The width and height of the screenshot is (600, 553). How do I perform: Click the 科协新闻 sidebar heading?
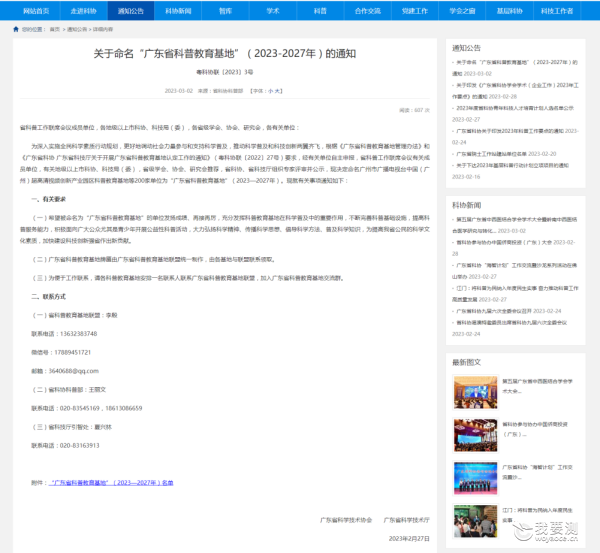(466, 205)
